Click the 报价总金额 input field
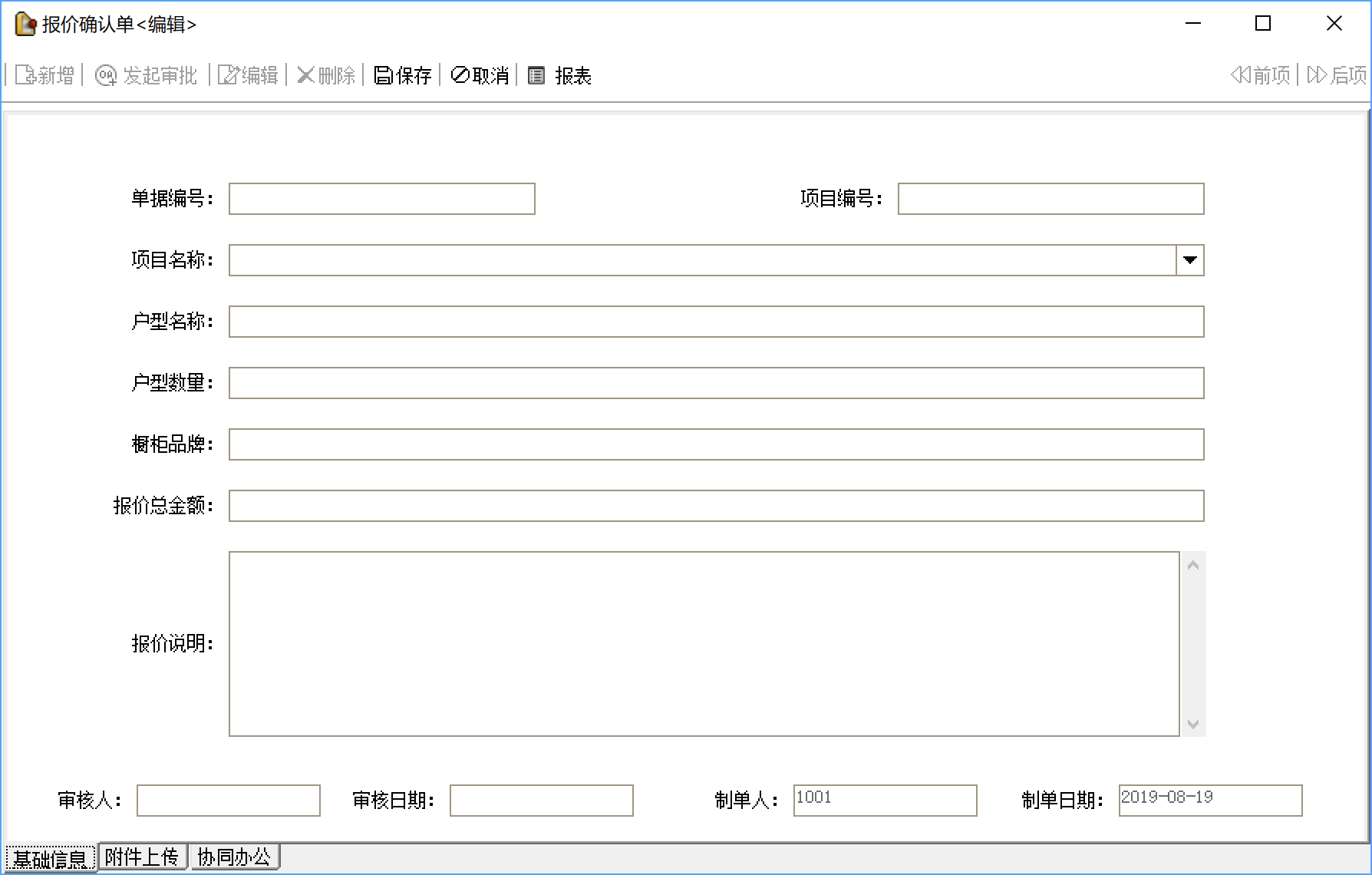The image size is (1372, 875). (x=716, y=506)
